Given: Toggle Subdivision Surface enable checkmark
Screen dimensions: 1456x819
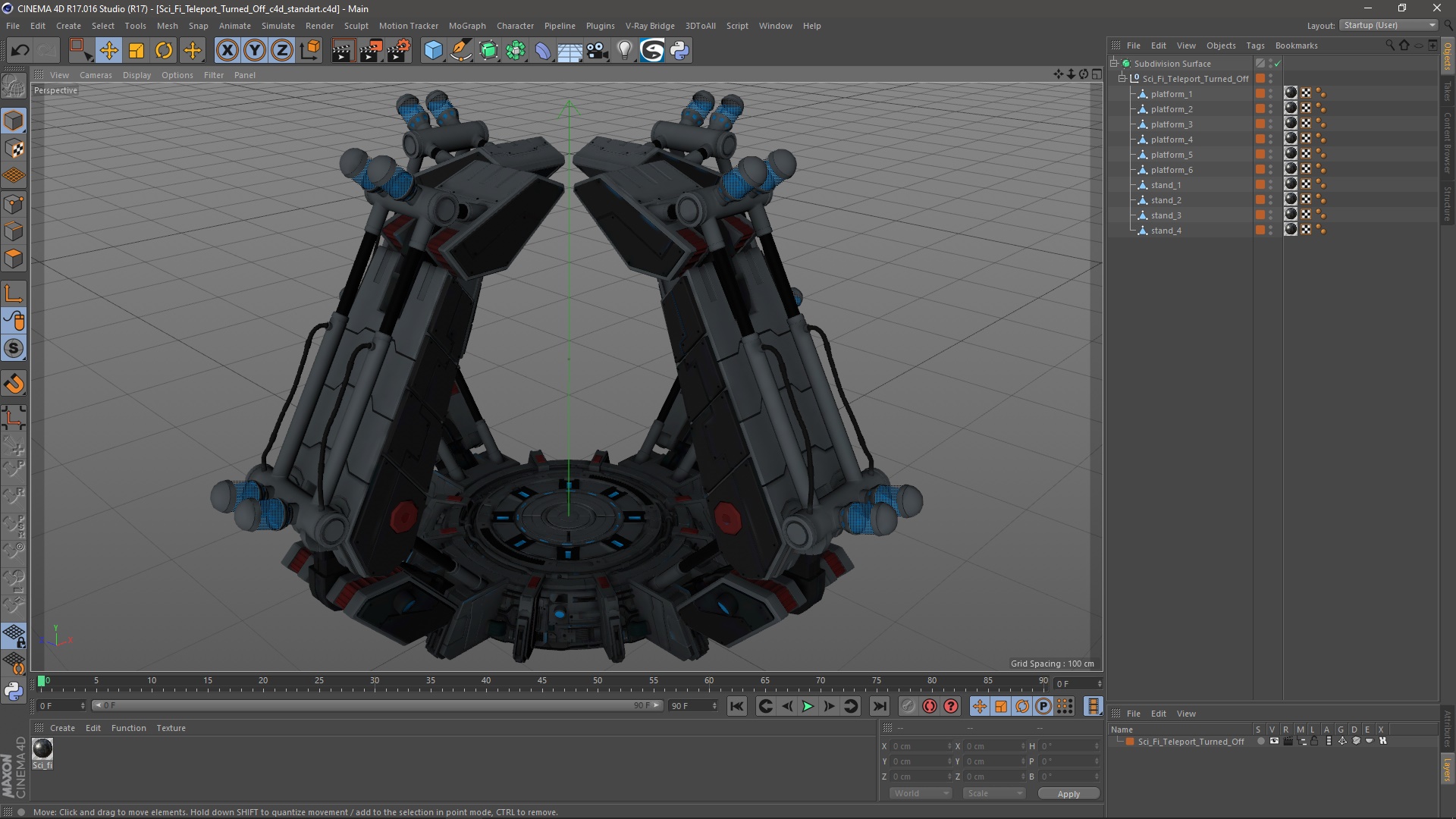Looking at the screenshot, I should pyautogui.click(x=1278, y=64).
